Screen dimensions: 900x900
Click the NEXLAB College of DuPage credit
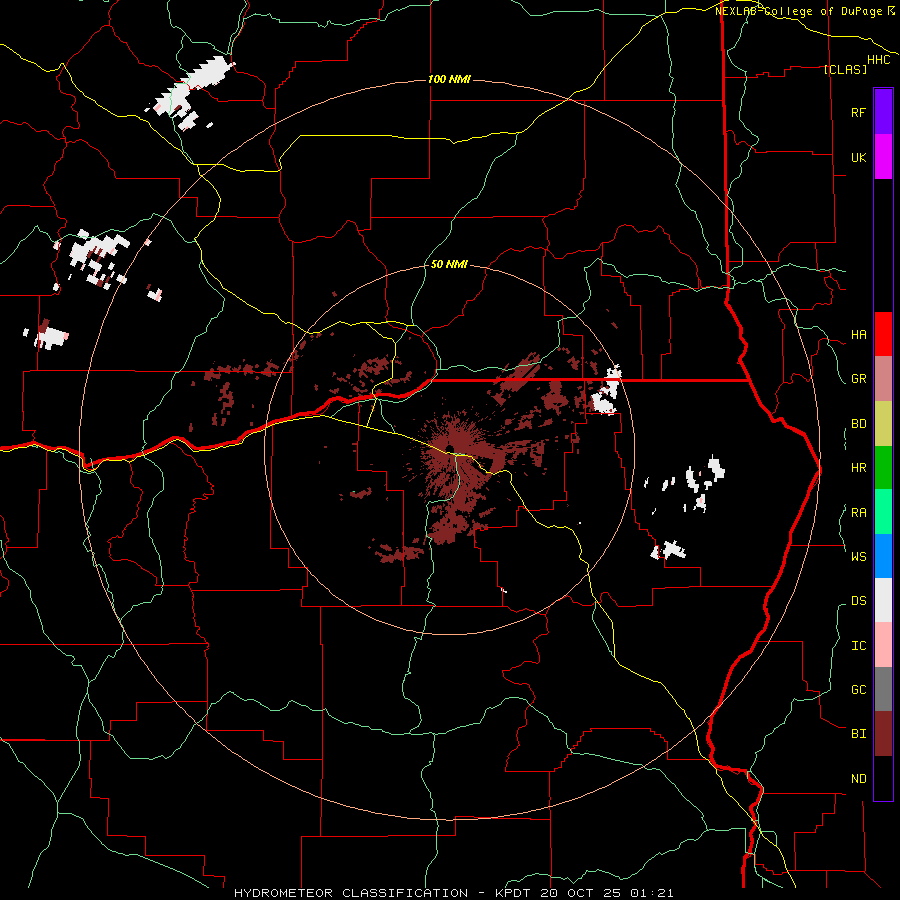click(x=804, y=11)
